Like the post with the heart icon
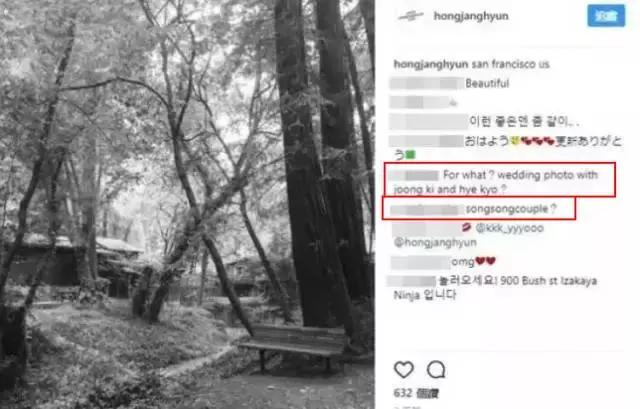This screenshot has width=640, height=409. pyautogui.click(x=404, y=370)
